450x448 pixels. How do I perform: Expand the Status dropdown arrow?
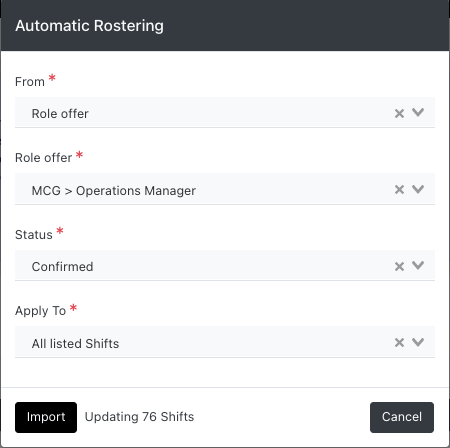pyautogui.click(x=418, y=265)
